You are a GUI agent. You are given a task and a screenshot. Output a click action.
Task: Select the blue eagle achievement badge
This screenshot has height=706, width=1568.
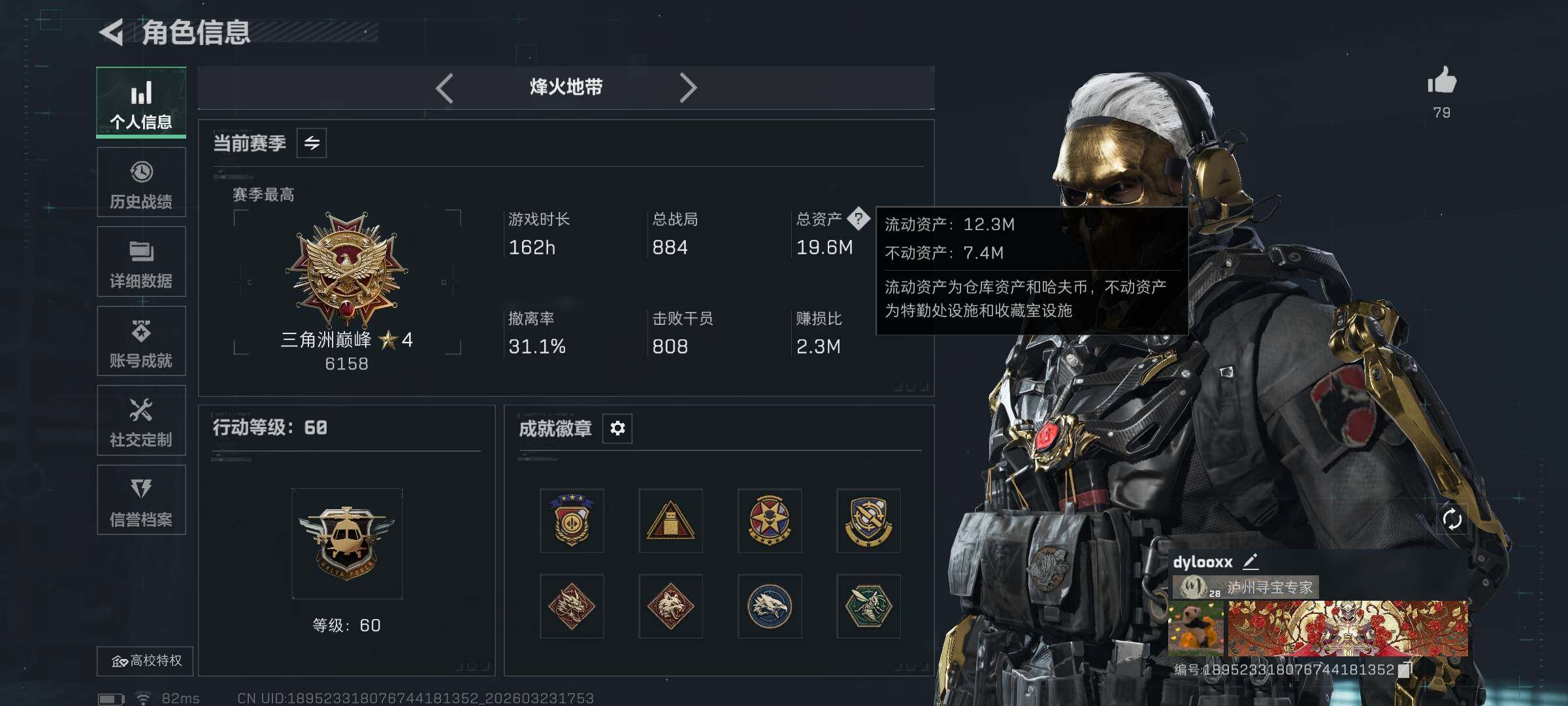770,606
